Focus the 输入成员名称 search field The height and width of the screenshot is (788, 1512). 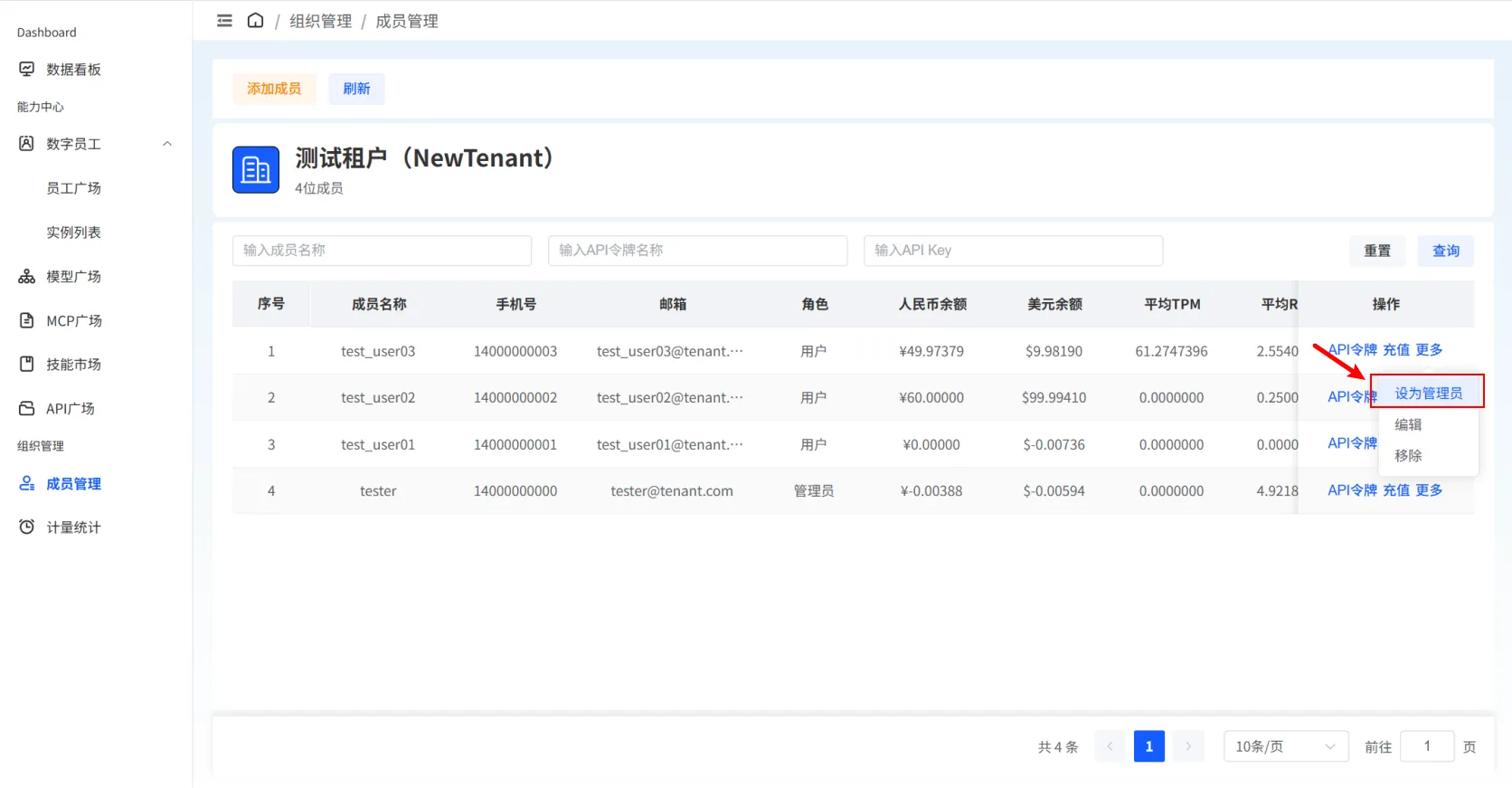pos(382,251)
